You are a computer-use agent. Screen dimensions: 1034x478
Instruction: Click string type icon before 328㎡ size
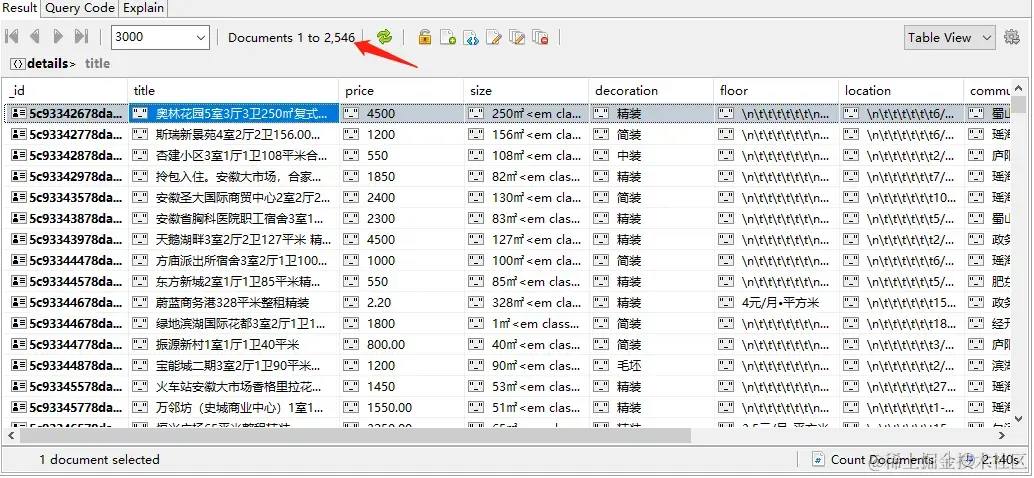[476, 303]
